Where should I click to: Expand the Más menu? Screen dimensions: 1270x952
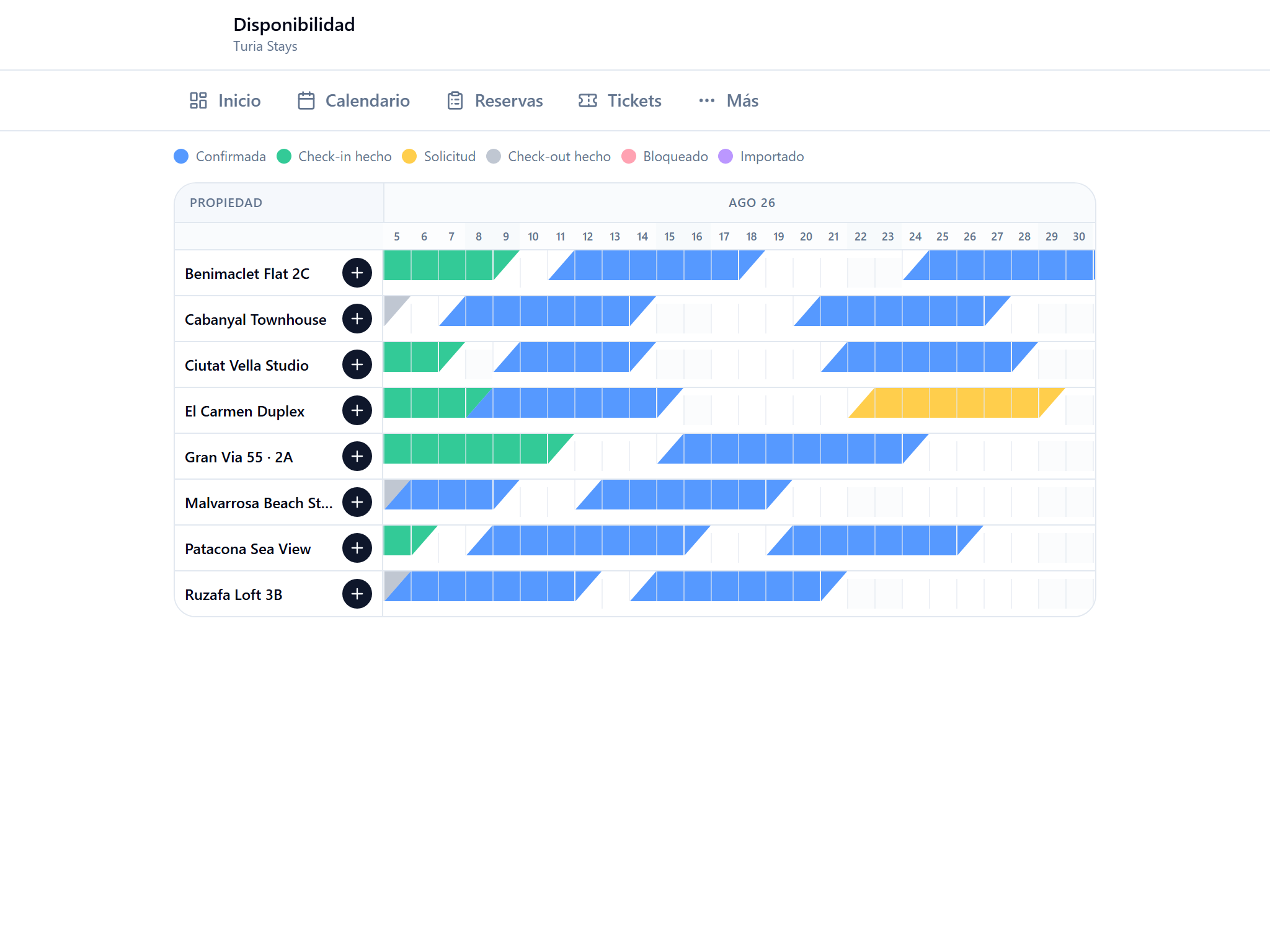(729, 100)
